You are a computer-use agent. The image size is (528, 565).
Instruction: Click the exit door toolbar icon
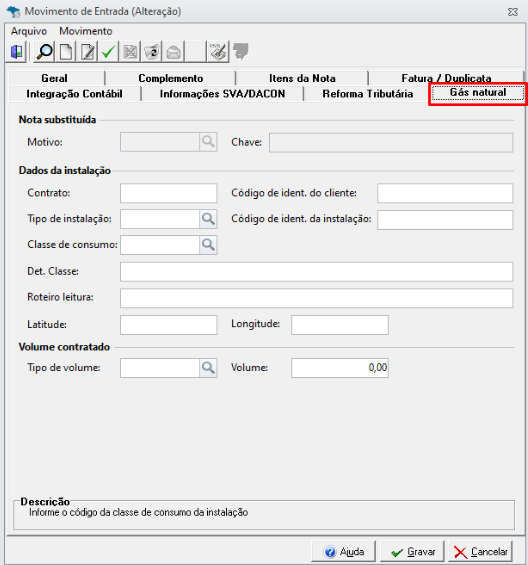pos(16,52)
